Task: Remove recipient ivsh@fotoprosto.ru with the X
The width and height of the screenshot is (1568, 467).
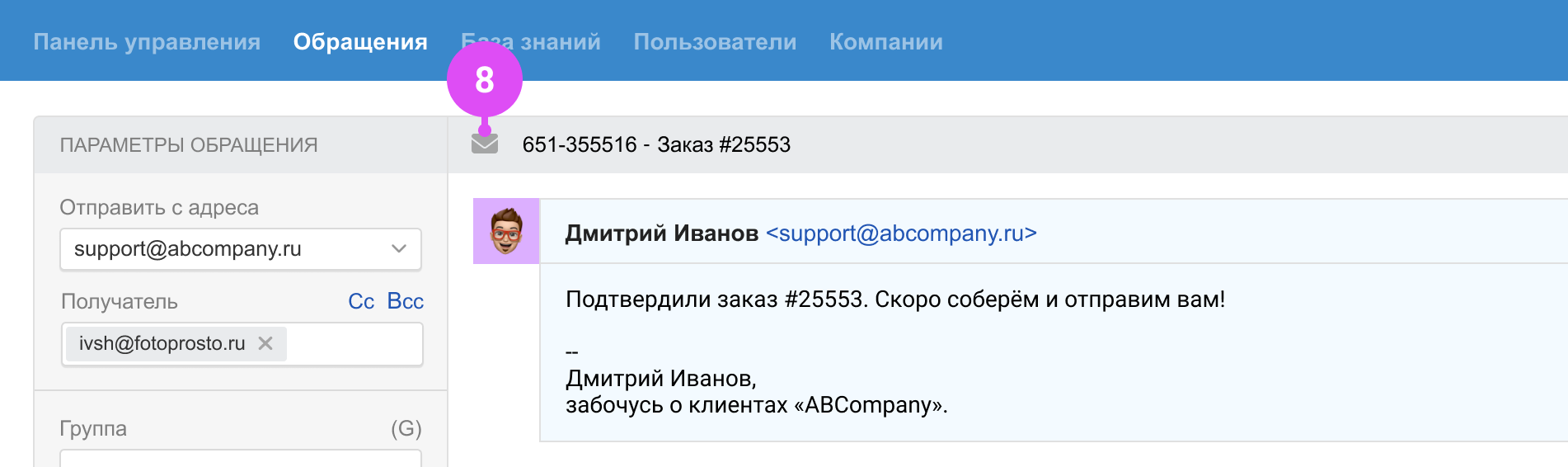Action: [265, 343]
